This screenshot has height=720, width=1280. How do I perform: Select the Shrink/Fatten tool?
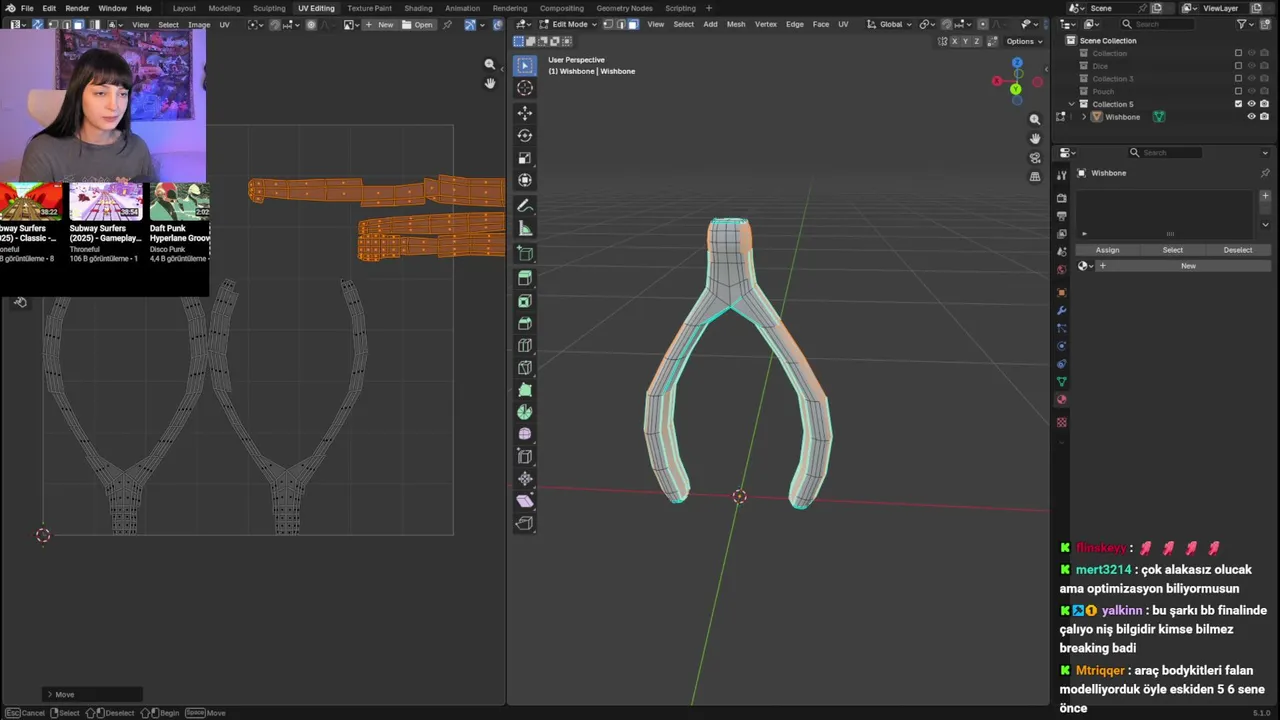click(x=525, y=478)
